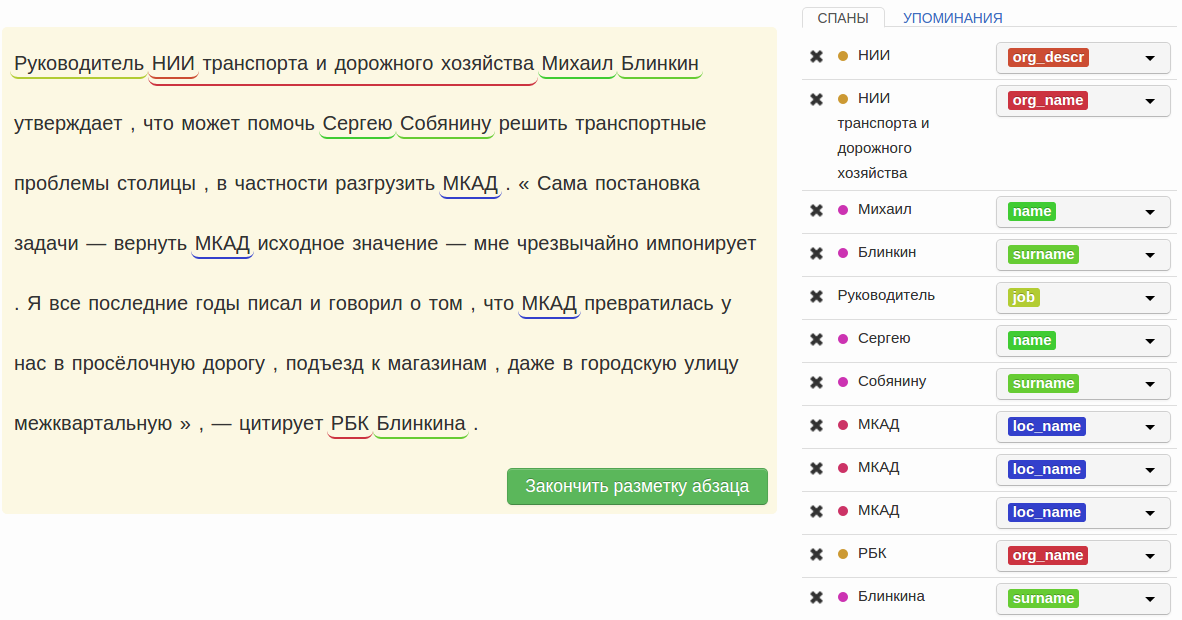The image size is (1182, 620).
Task: Delete the РБК org_name span
Action: [816, 554]
